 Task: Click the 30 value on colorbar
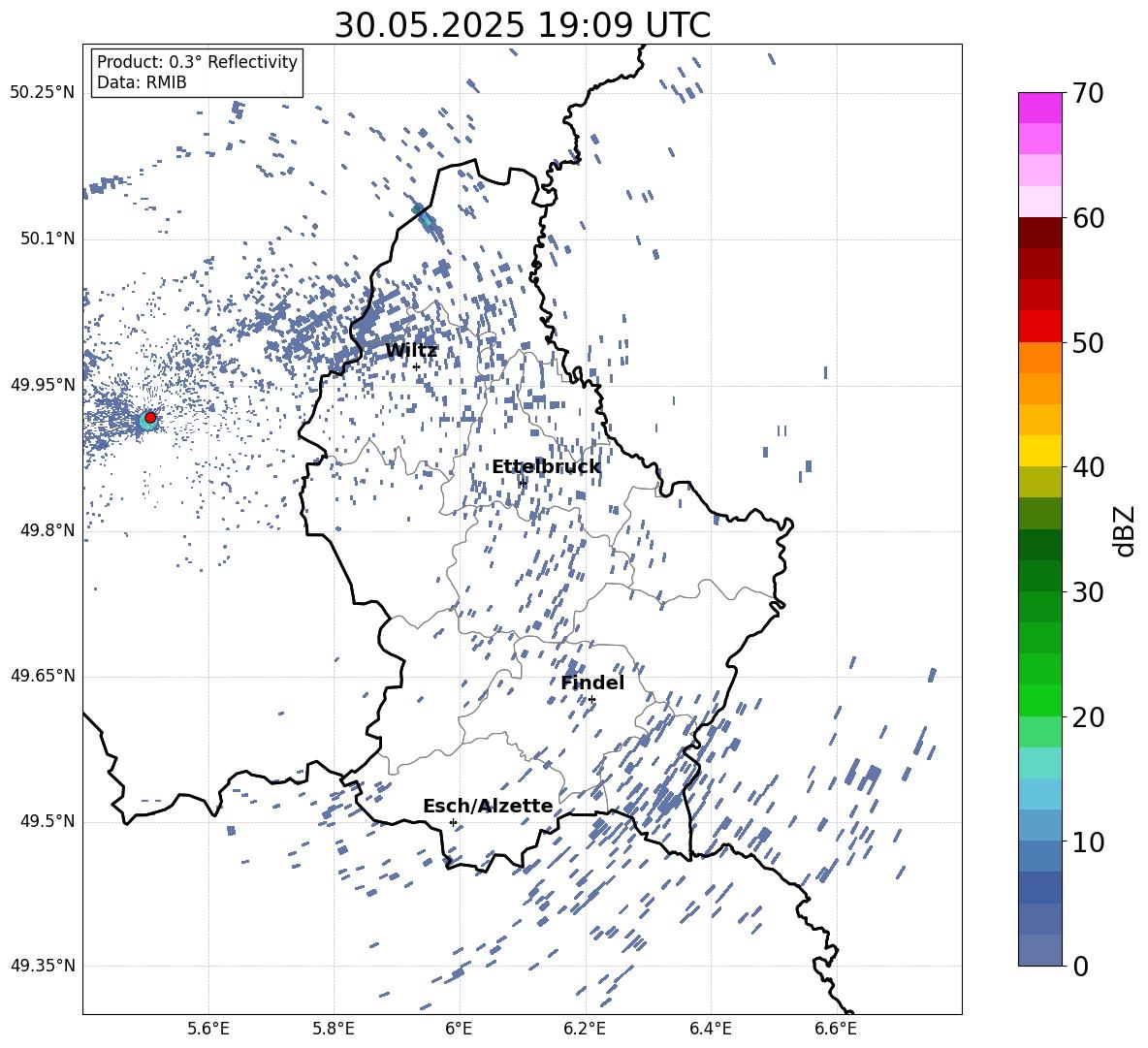click(1087, 592)
